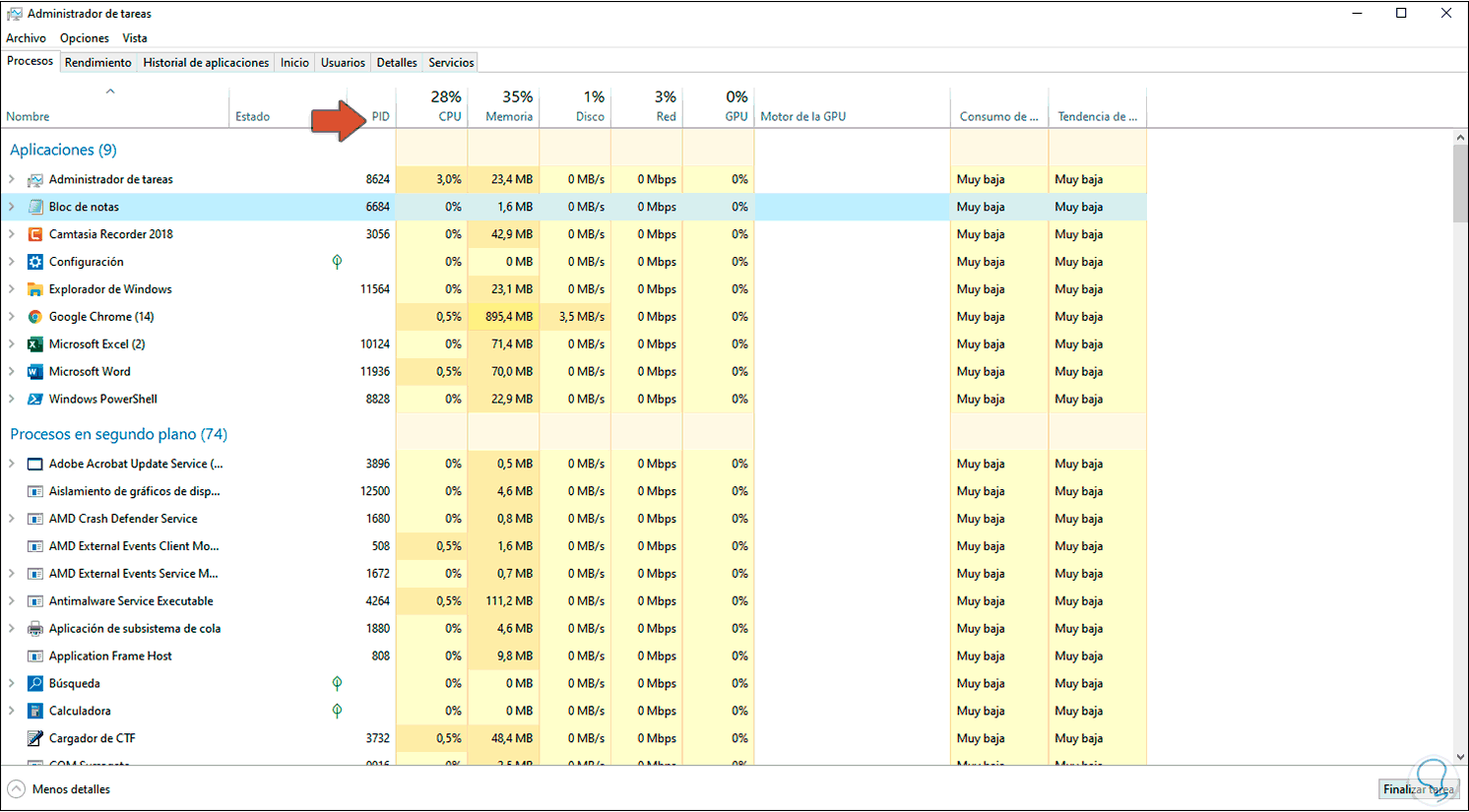Sort processes by Memoria column
This screenshot has height=812, width=1469.
click(x=508, y=116)
